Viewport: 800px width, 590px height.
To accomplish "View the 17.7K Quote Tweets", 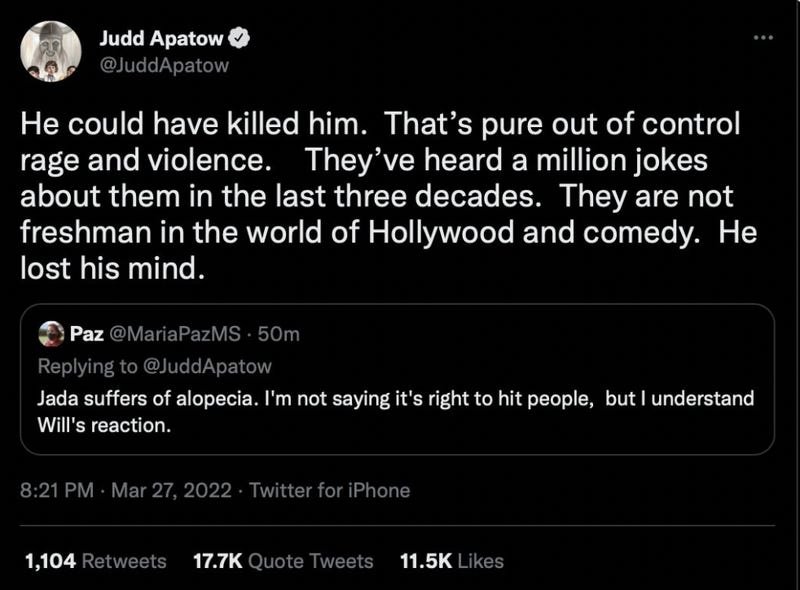I will pyautogui.click(x=282, y=561).
